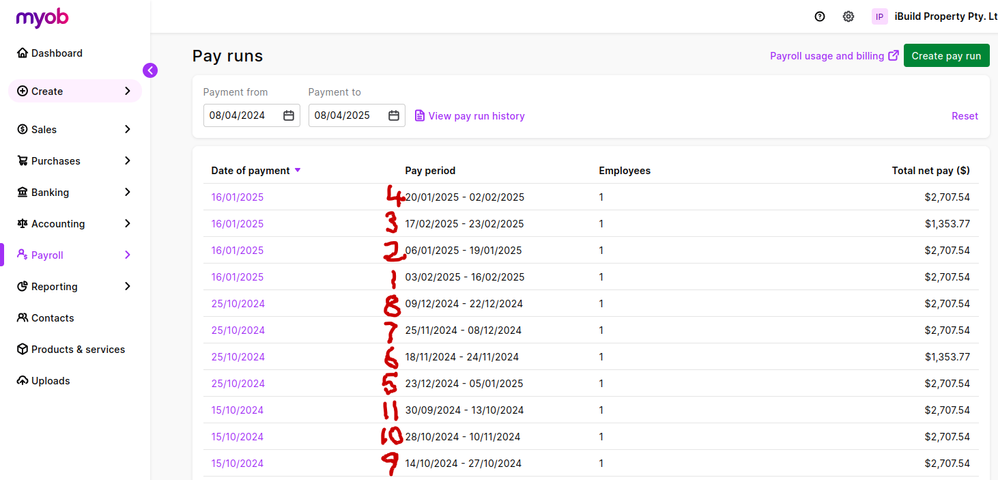Viewport: 998px width, 480px height.
Task: Expand the Sales menu chevron
Action: (127, 129)
